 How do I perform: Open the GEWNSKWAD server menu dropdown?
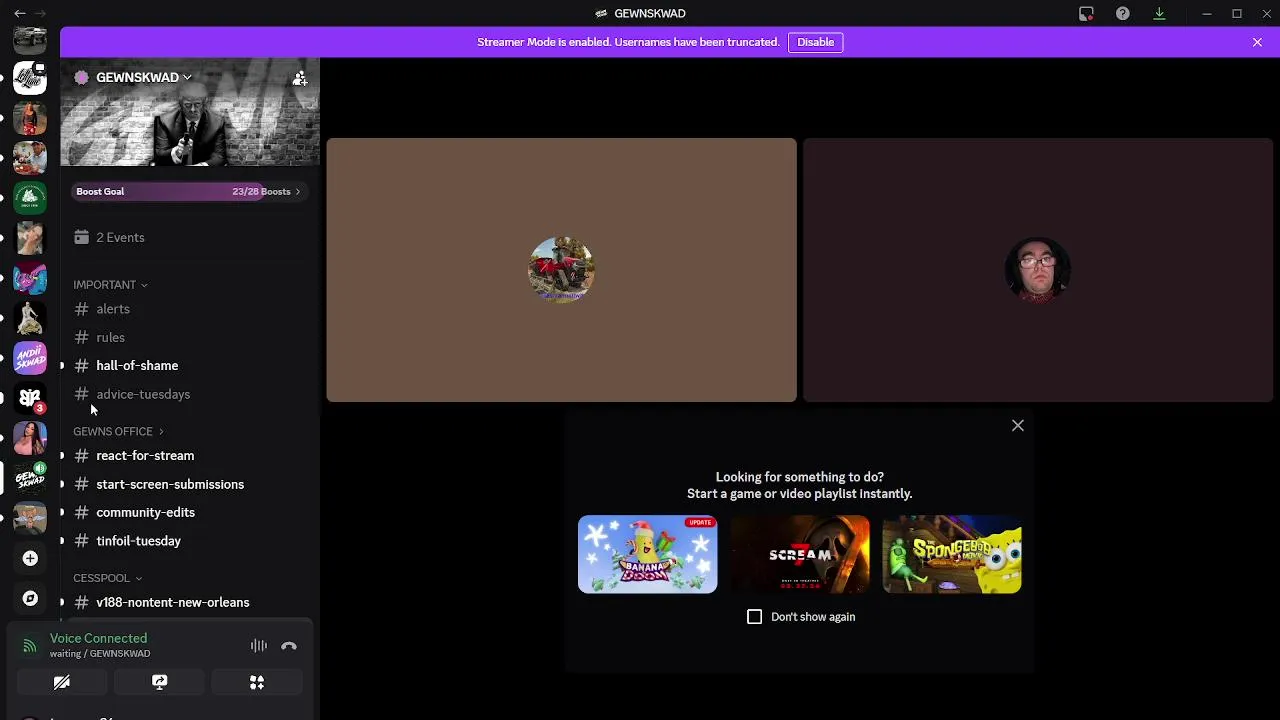[x=143, y=77]
